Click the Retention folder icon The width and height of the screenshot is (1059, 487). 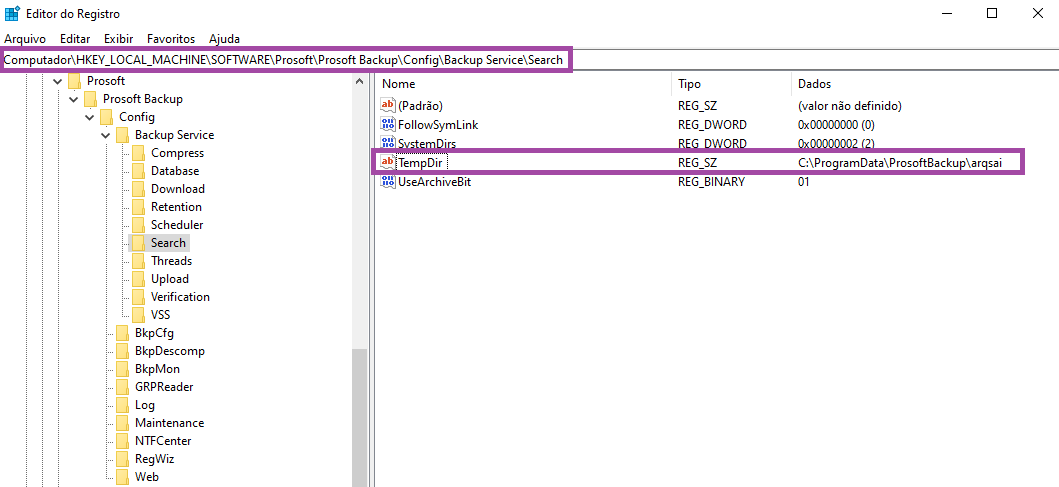click(138, 207)
